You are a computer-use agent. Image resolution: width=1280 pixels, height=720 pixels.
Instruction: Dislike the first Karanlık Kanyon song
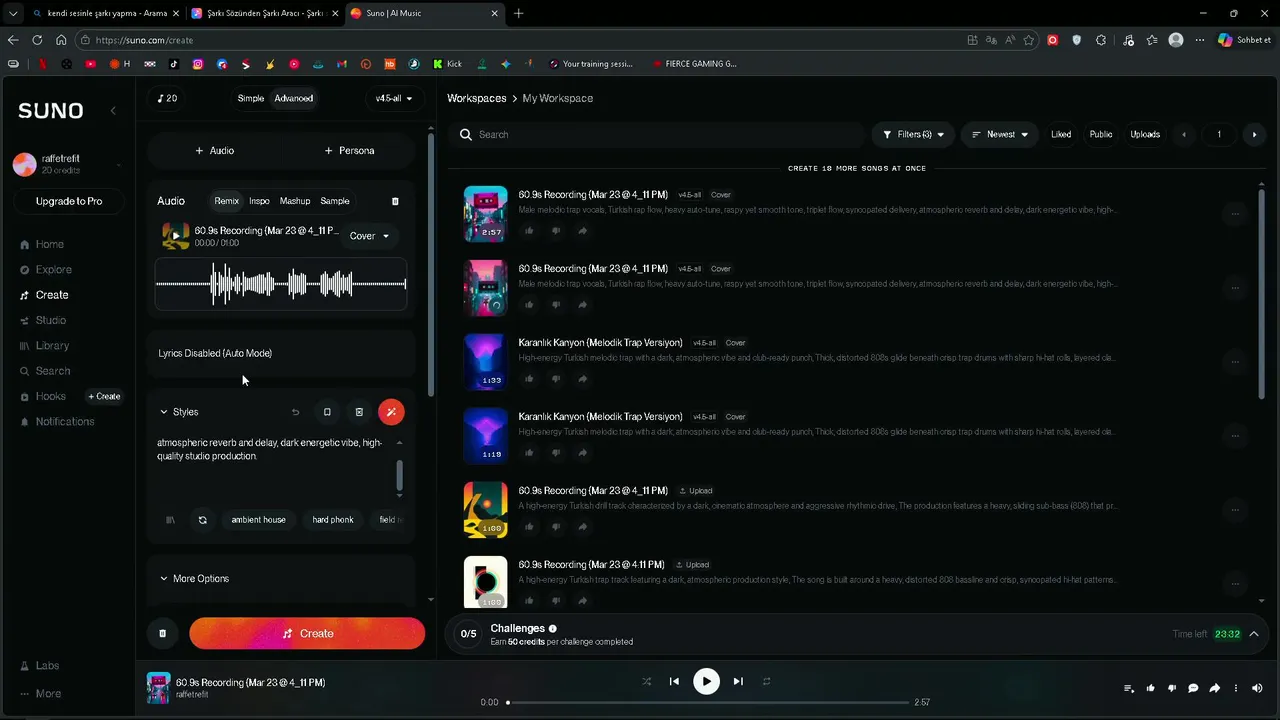(556, 379)
